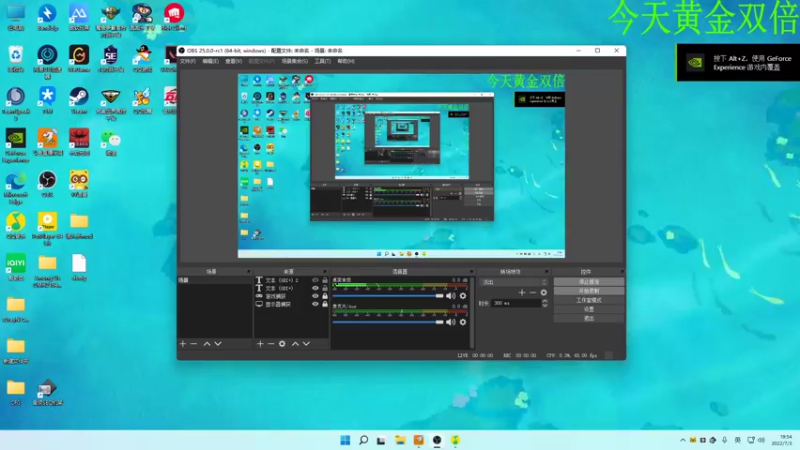800x450 pixels.
Task: Mute 麦克风/Aux channel speaker icon
Action: pyautogui.click(x=451, y=322)
